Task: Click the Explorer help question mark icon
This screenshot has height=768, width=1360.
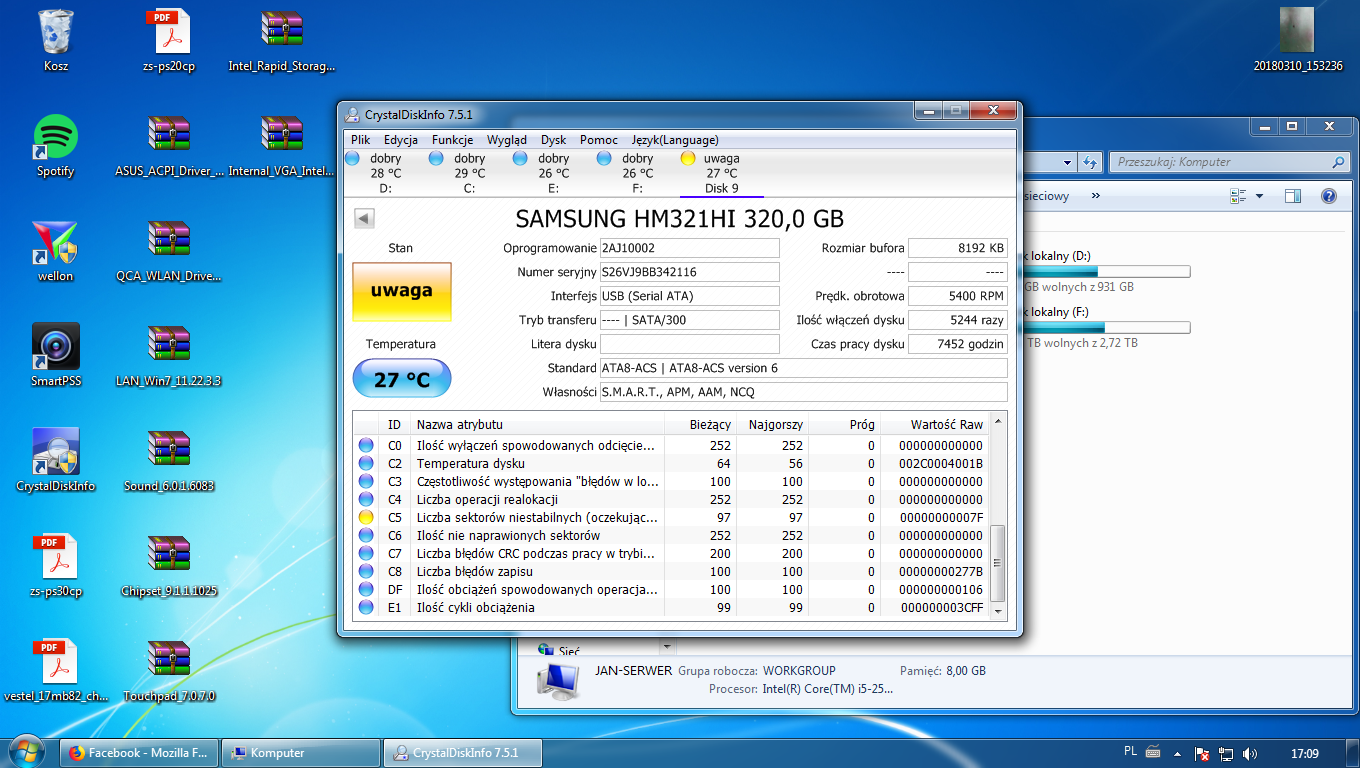Action: pos(1329,196)
